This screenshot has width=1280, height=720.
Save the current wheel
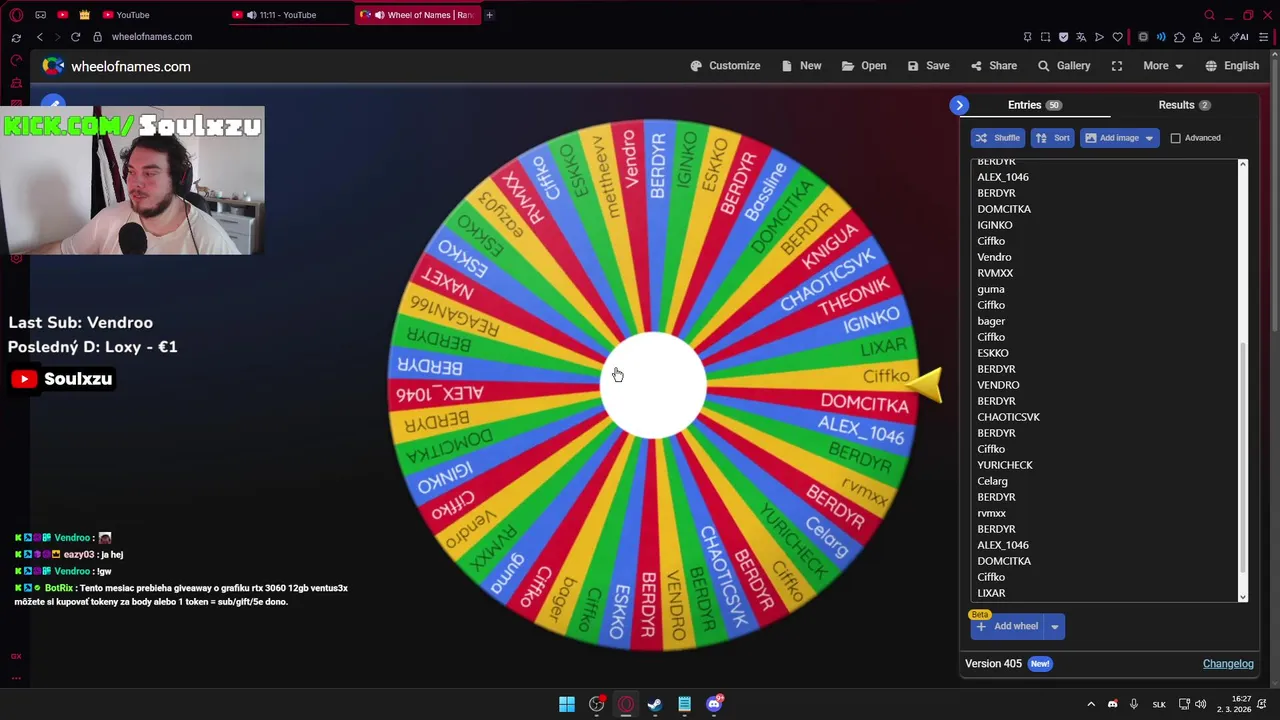click(928, 66)
